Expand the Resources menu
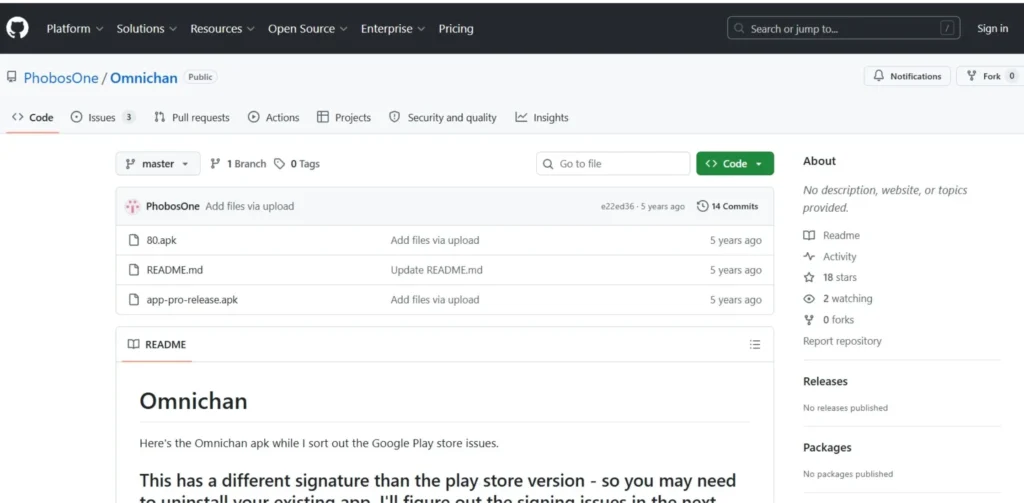 point(222,29)
